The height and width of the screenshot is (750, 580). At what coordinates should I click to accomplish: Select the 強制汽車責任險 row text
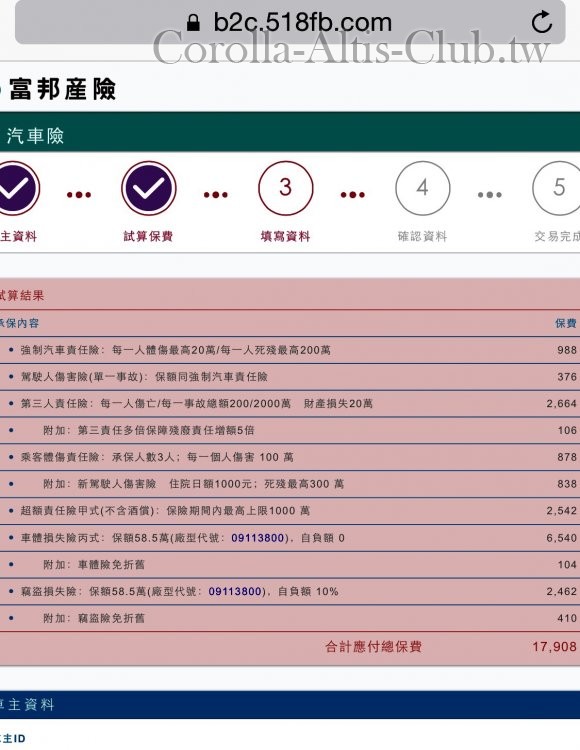coord(175,350)
